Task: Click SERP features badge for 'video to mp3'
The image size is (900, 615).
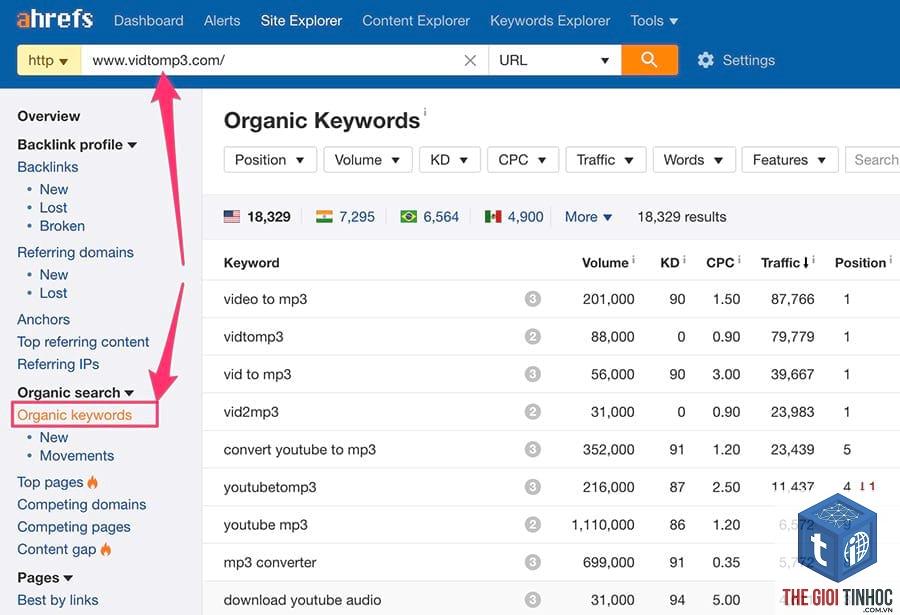Action: tap(533, 299)
